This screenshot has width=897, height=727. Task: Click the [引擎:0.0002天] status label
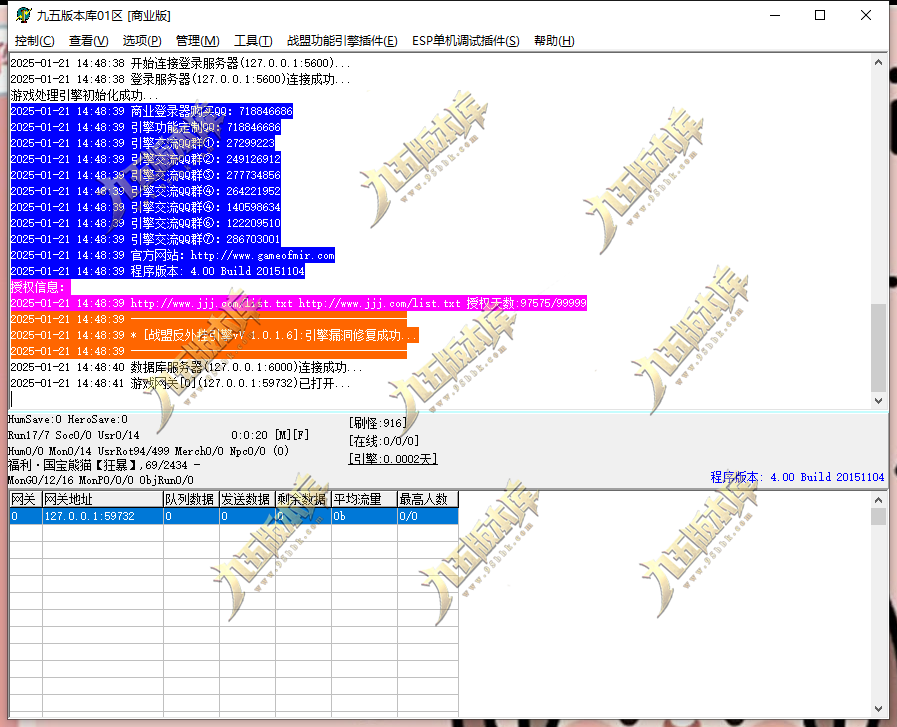click(x=392, y=459)
